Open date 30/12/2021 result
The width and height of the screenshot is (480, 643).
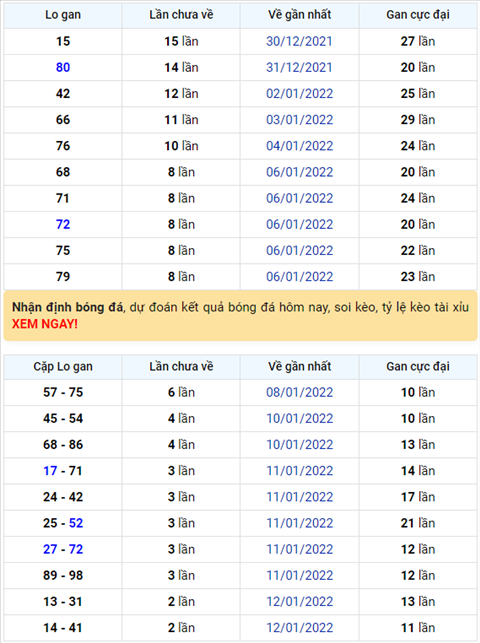[x=299, y=41]
